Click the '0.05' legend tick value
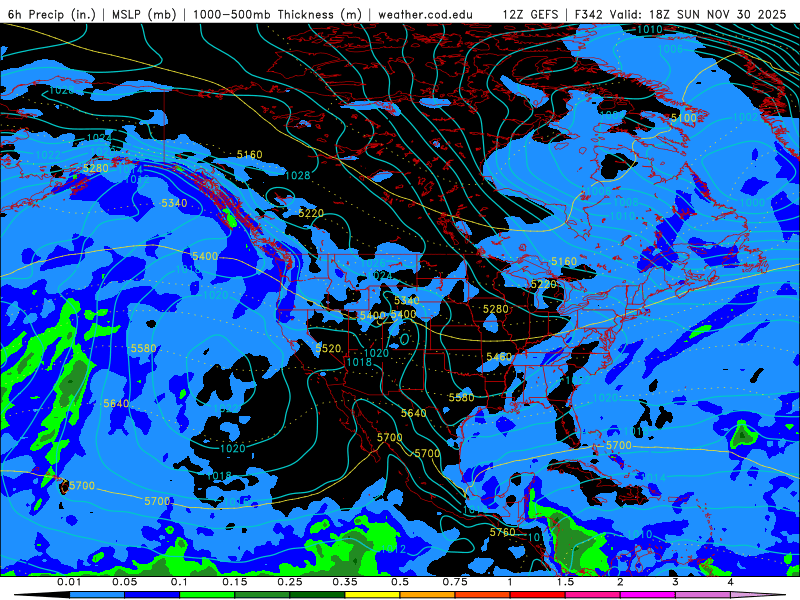The width and height of the screenshot is (800, 600). (124, 582)
